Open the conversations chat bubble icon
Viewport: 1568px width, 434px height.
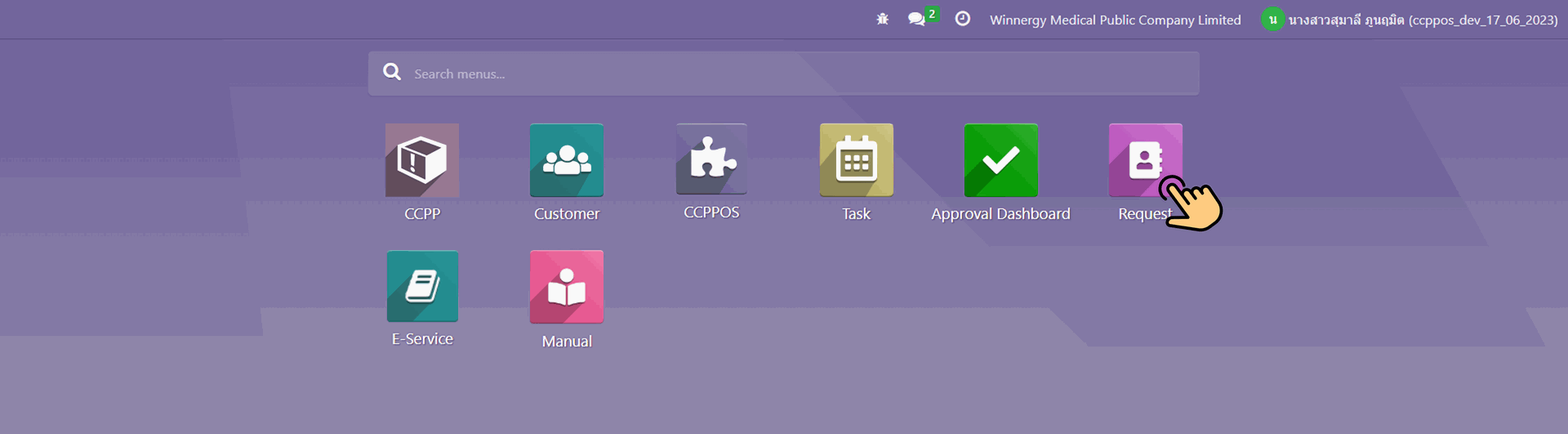917,19
